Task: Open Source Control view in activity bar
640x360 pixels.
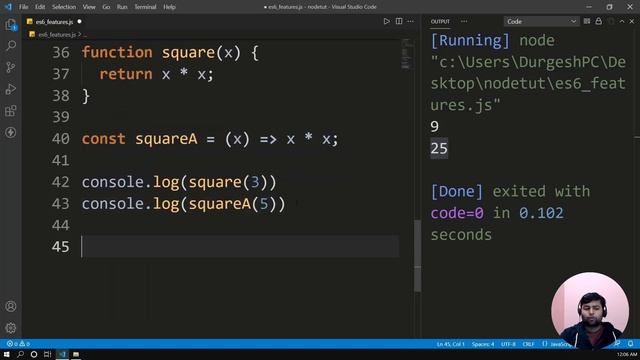Action: tap(11, 67)
